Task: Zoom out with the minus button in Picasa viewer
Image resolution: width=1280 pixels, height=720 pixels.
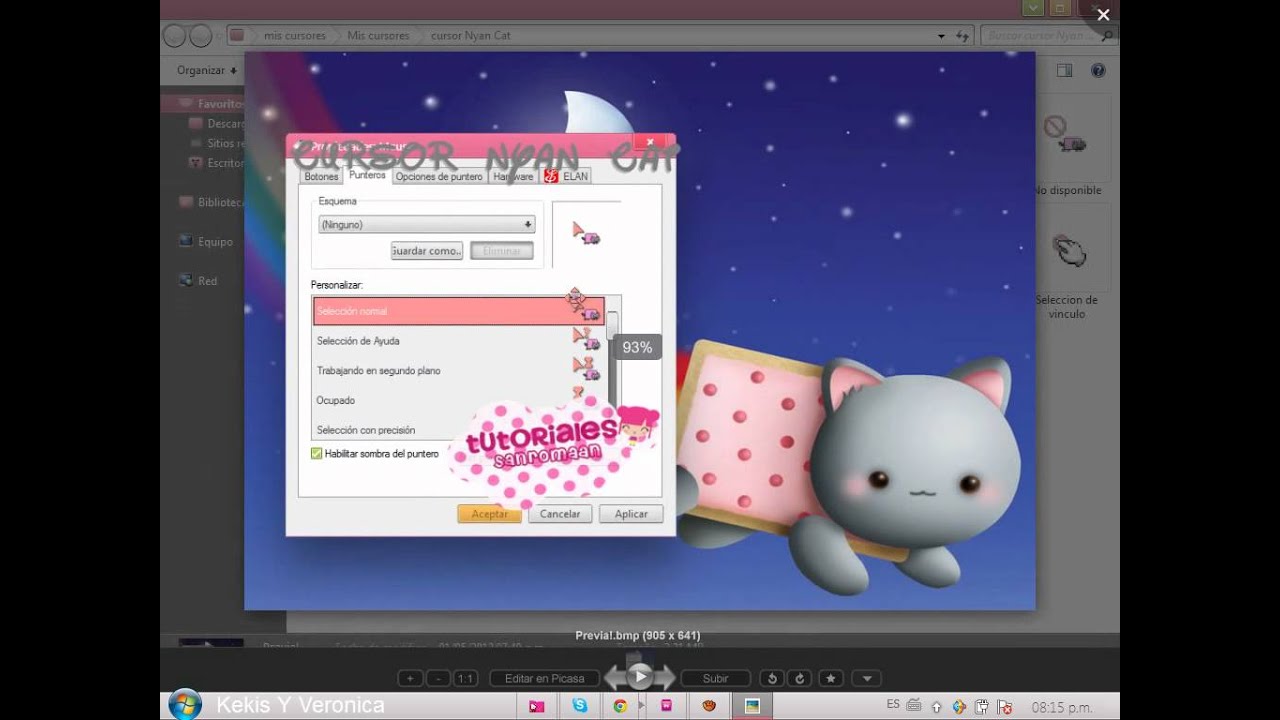Action: 438,678
